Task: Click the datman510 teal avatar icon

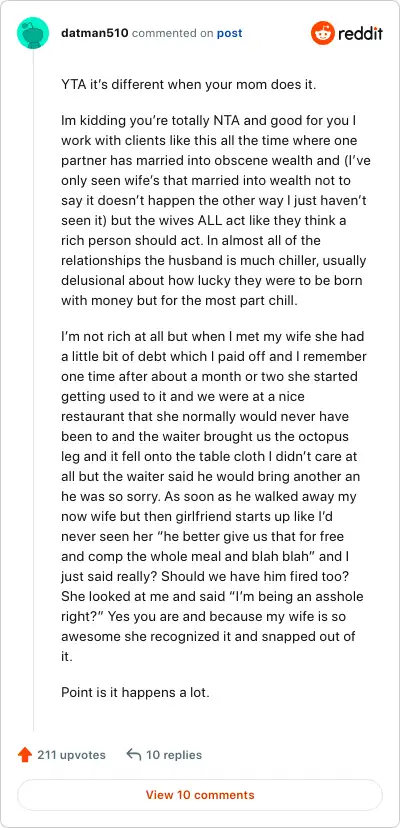Action: pos(33,33)
